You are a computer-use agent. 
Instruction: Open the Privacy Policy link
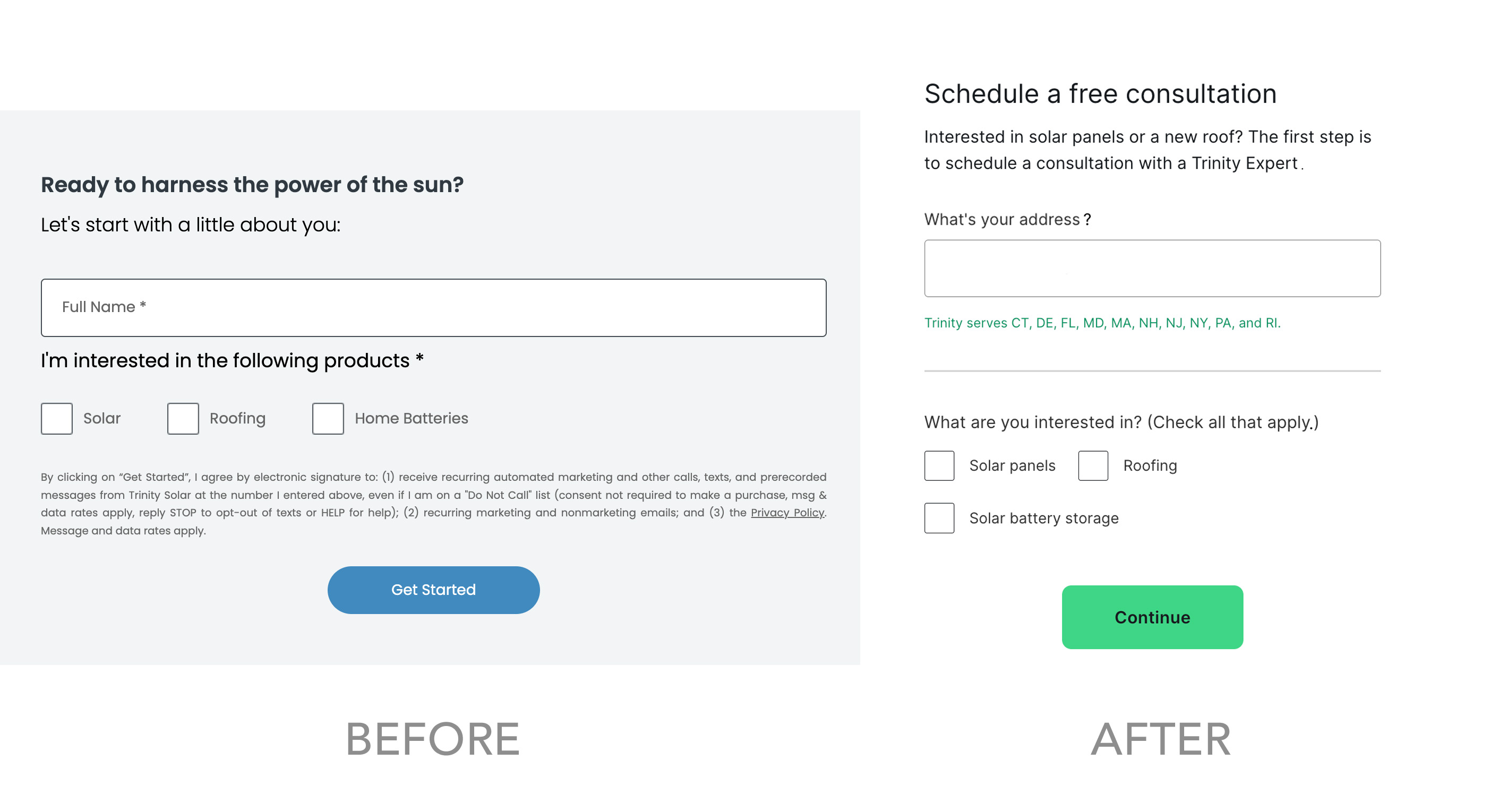click(x=787, y=513)
